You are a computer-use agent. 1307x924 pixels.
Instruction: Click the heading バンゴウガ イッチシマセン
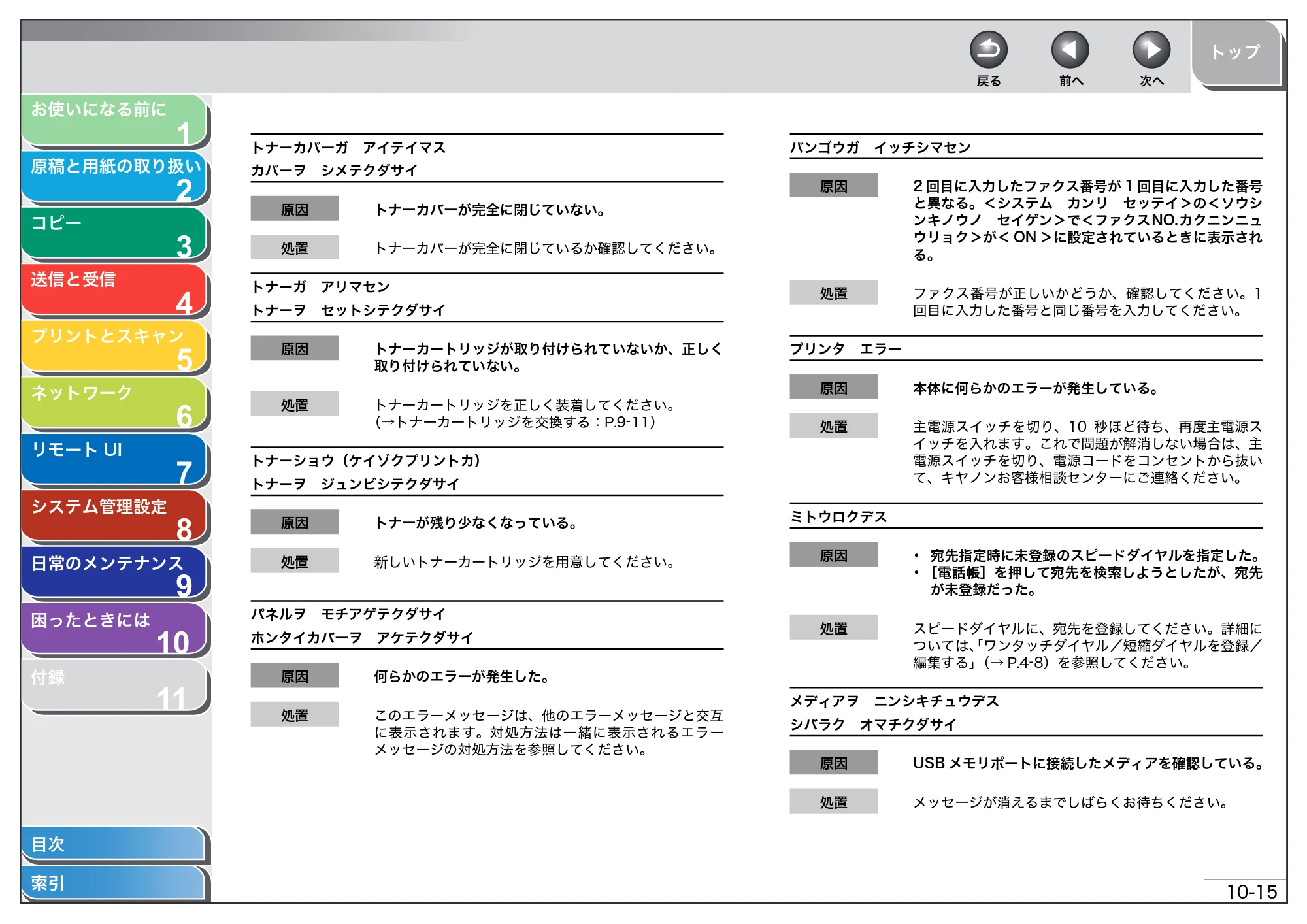pyautogui.click(x=880, y=148)
